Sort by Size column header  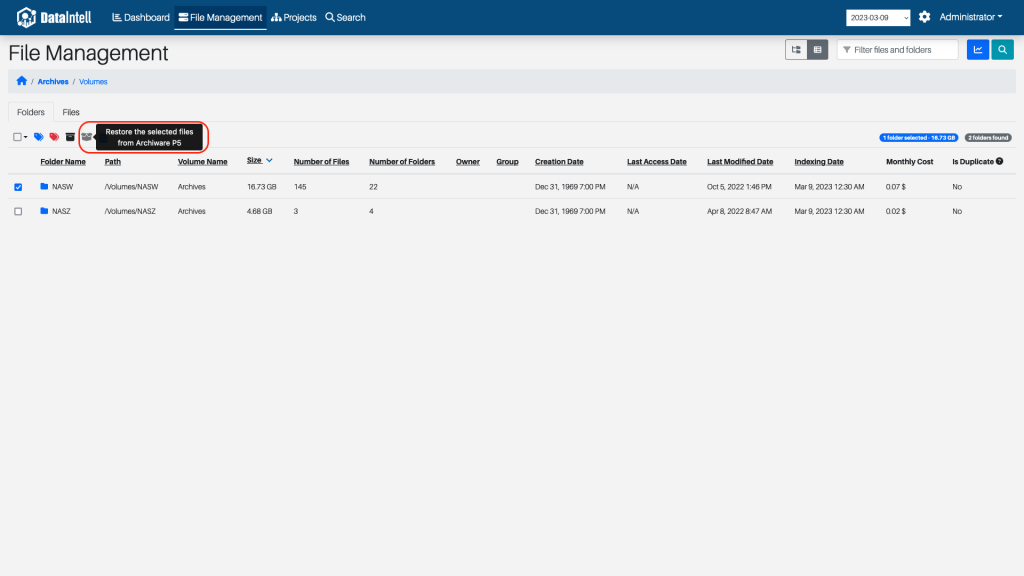[254, 161]
